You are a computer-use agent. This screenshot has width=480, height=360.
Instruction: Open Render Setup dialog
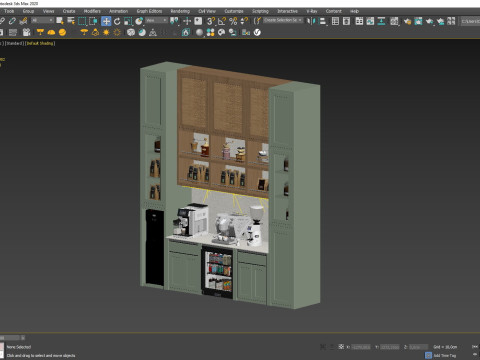pyautogui.click(x=407, y=21)
